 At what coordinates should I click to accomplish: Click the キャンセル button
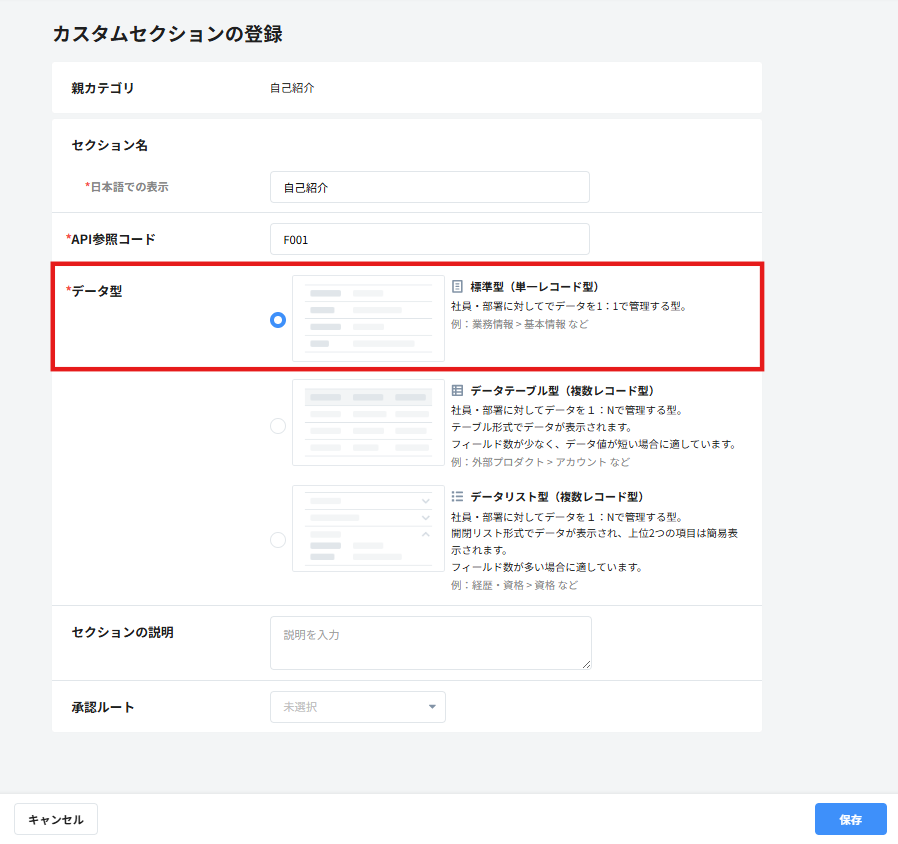(56, 819)
